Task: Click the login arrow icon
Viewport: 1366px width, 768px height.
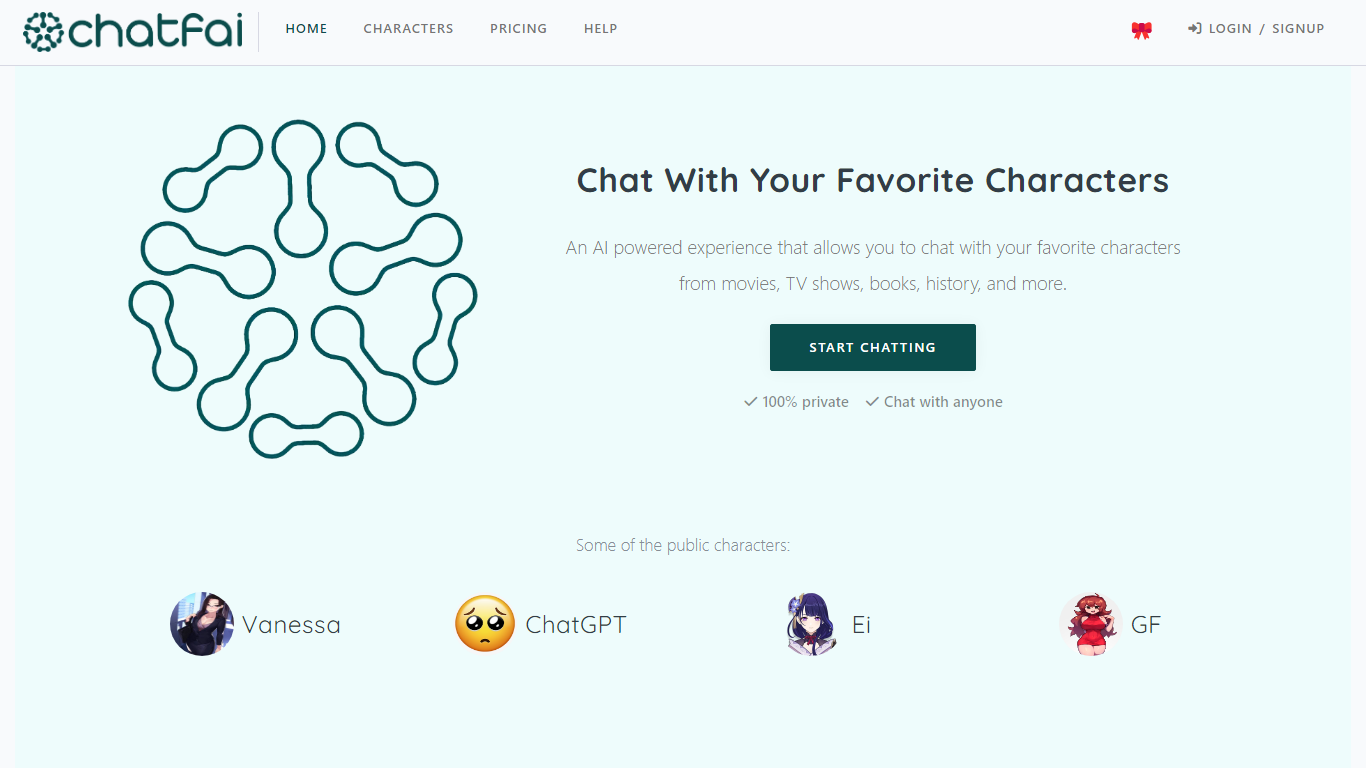Action: coord(1194,29)
